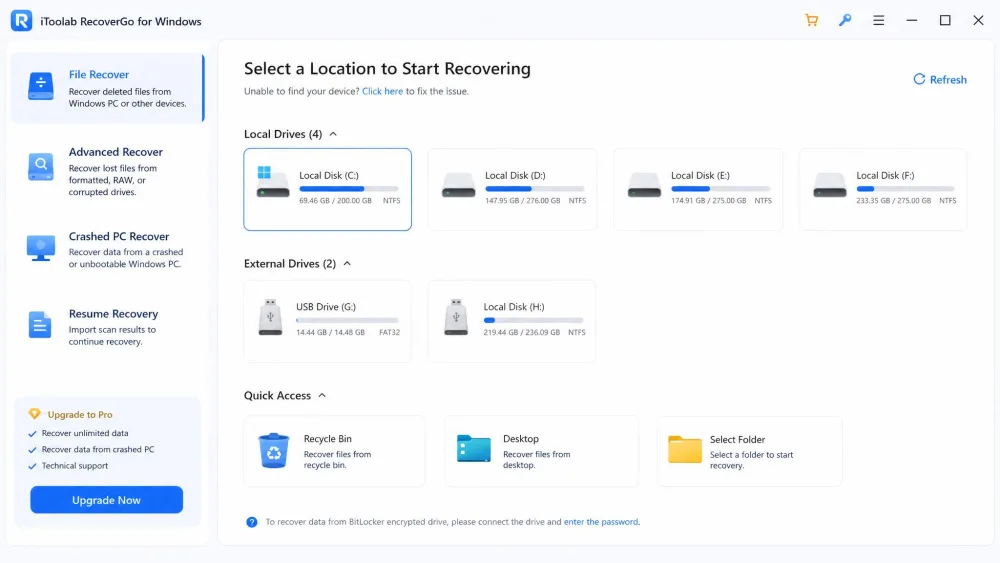The width and height of the screenshot is (1000, 563).
Task: Click the USB stick icon for USB Drive (G:)
Action: click(270, 317)
